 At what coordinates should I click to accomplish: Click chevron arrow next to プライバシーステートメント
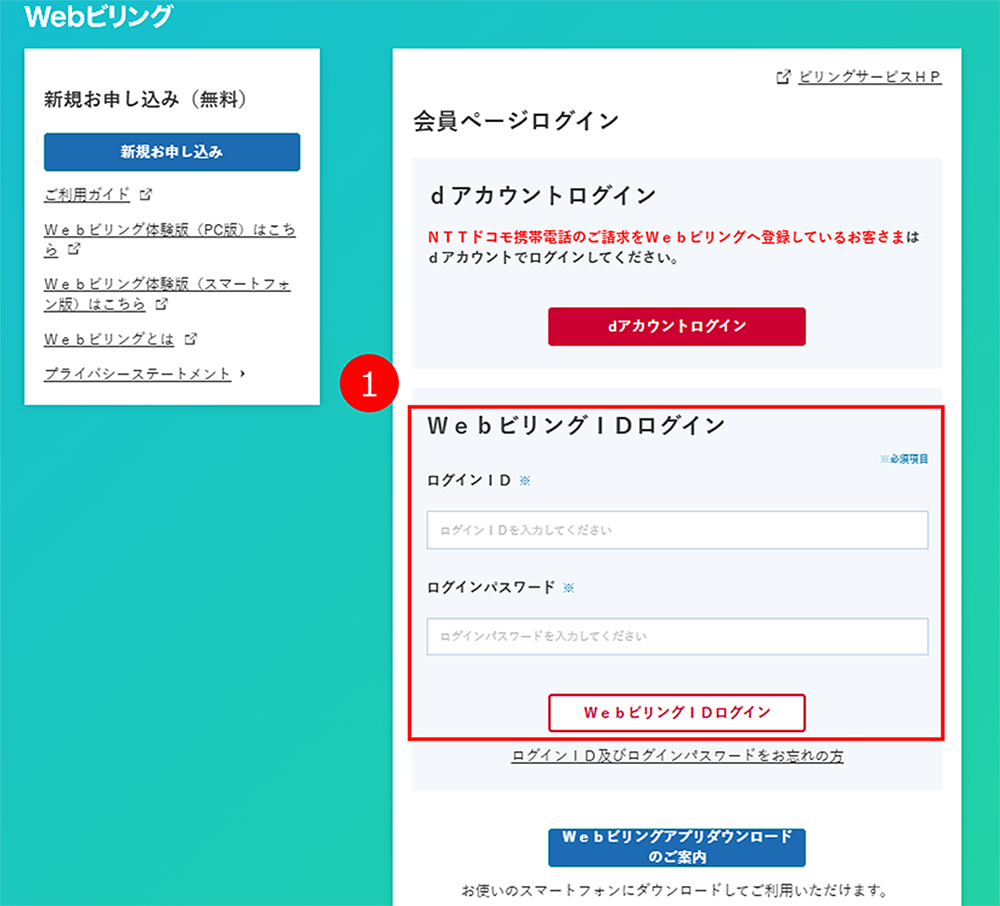(x=242, y=374)
